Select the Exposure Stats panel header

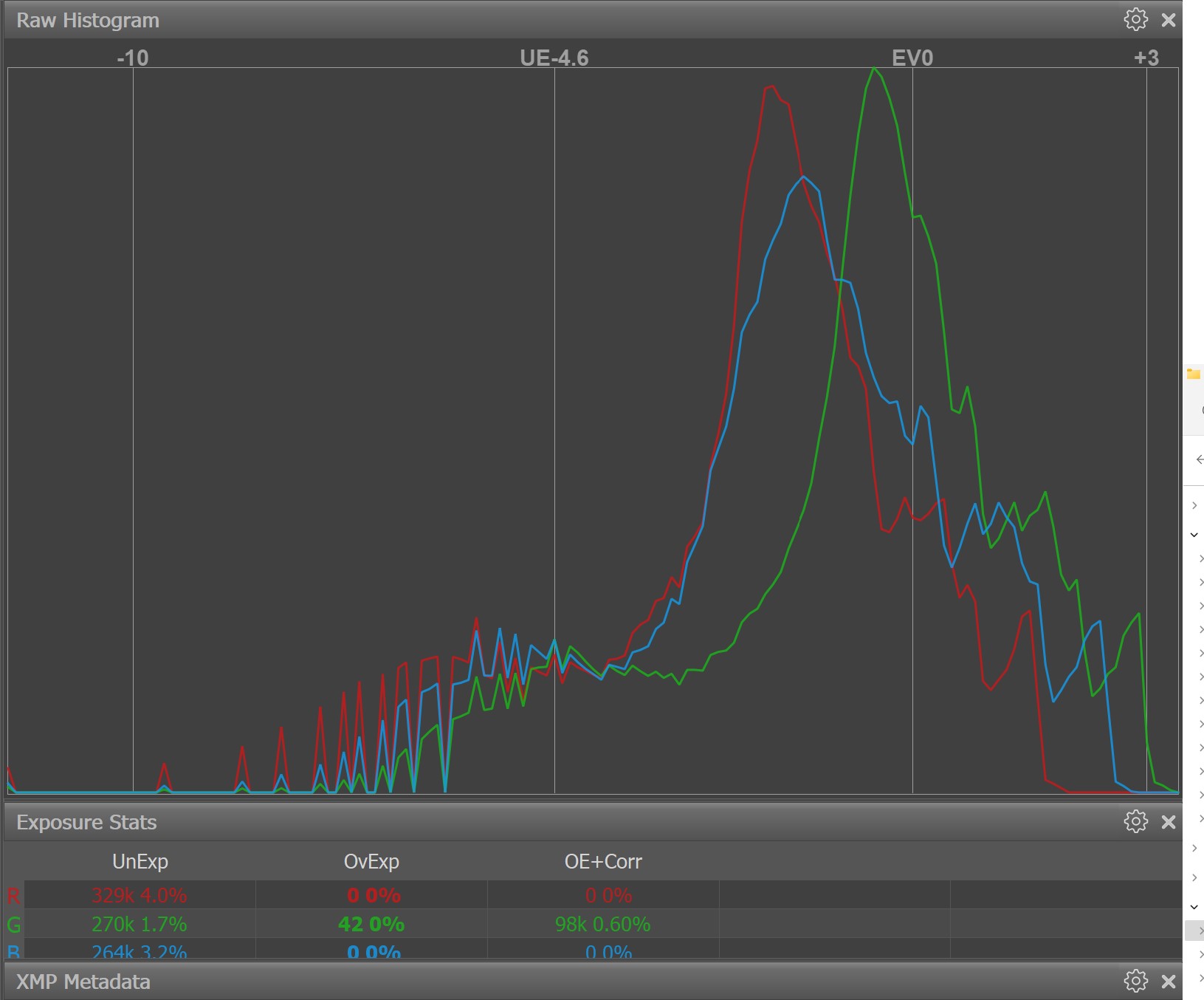click(x=86, y=822)
